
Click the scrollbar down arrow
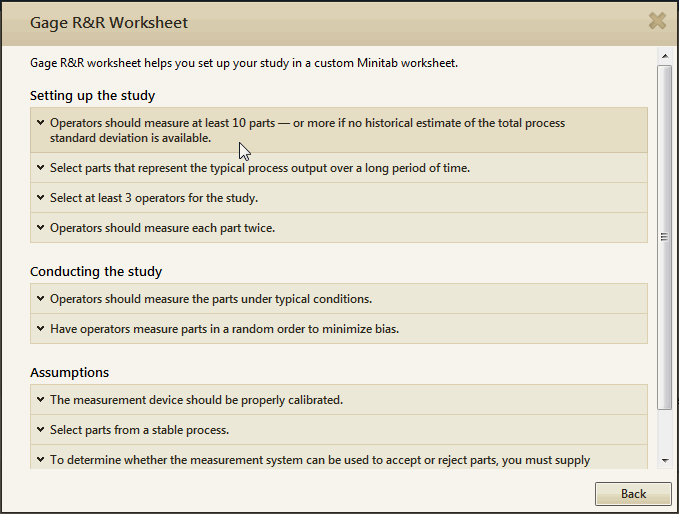coord(665,460)
